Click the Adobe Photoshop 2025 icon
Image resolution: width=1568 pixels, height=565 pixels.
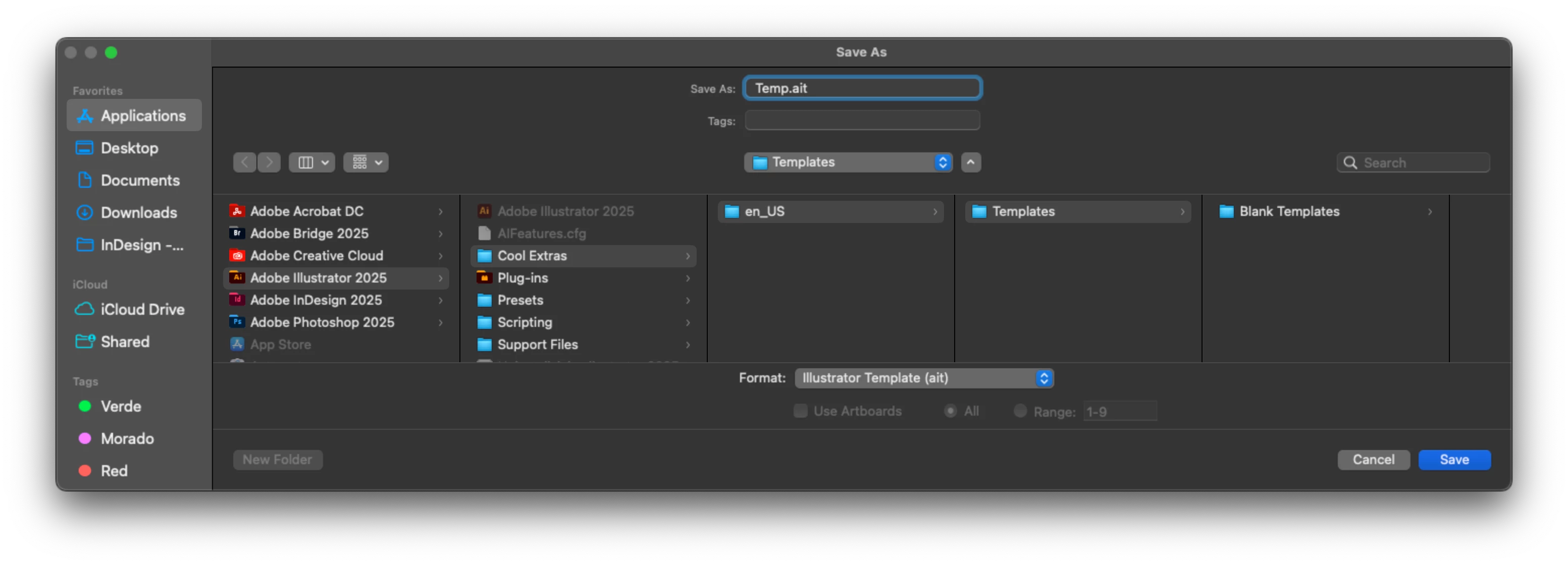pyautogui.click(x=237, y=322)
